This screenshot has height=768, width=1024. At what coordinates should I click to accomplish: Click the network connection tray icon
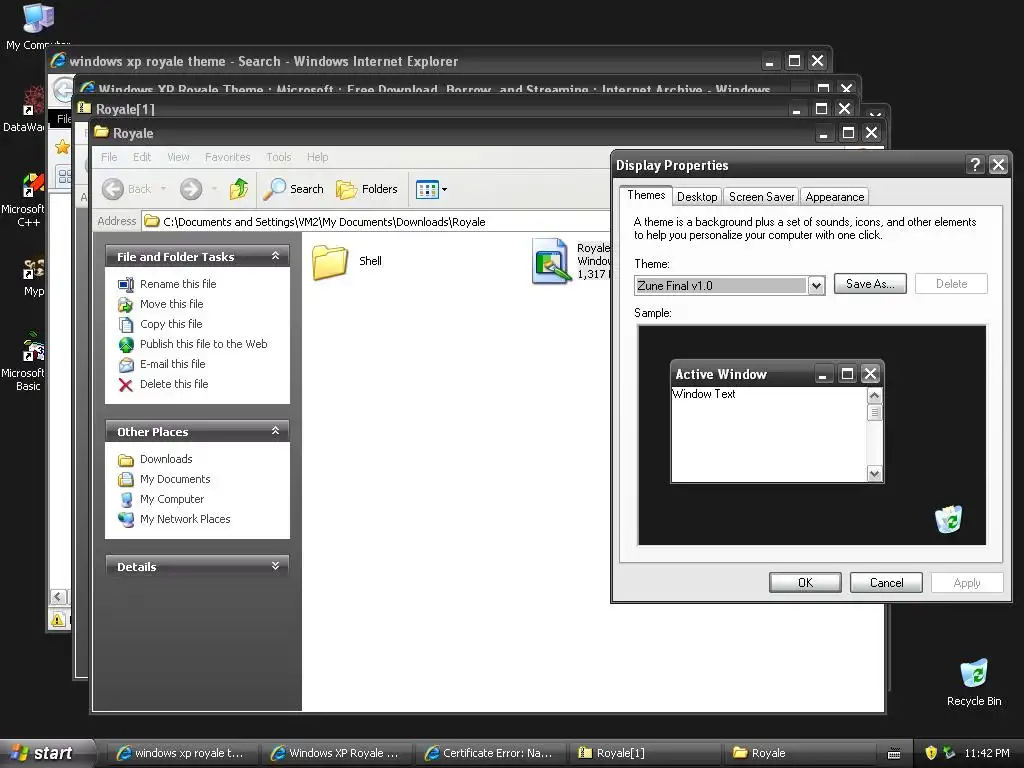point(949,753)
